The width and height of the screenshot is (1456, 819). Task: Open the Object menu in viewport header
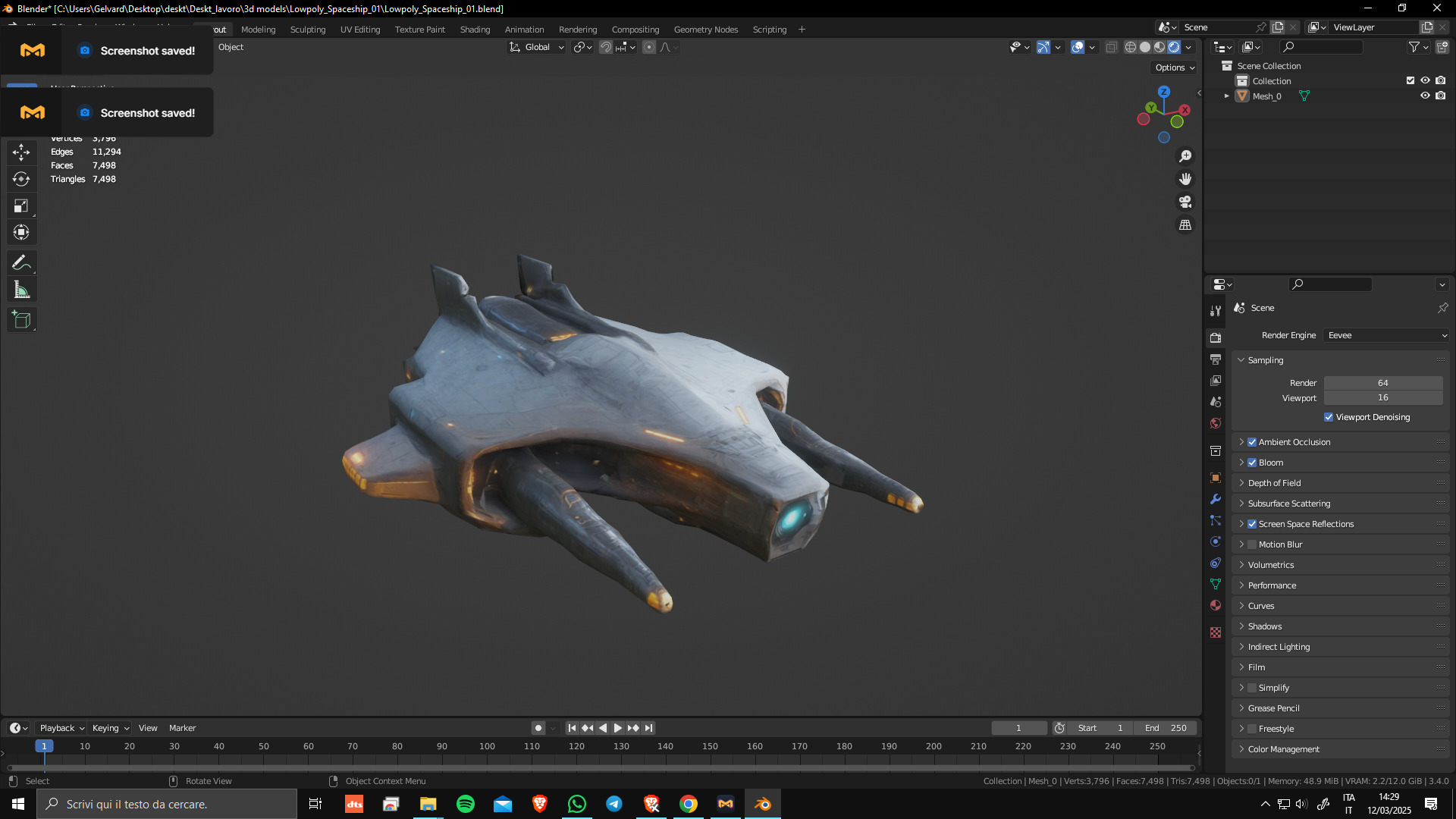(231, 47)
